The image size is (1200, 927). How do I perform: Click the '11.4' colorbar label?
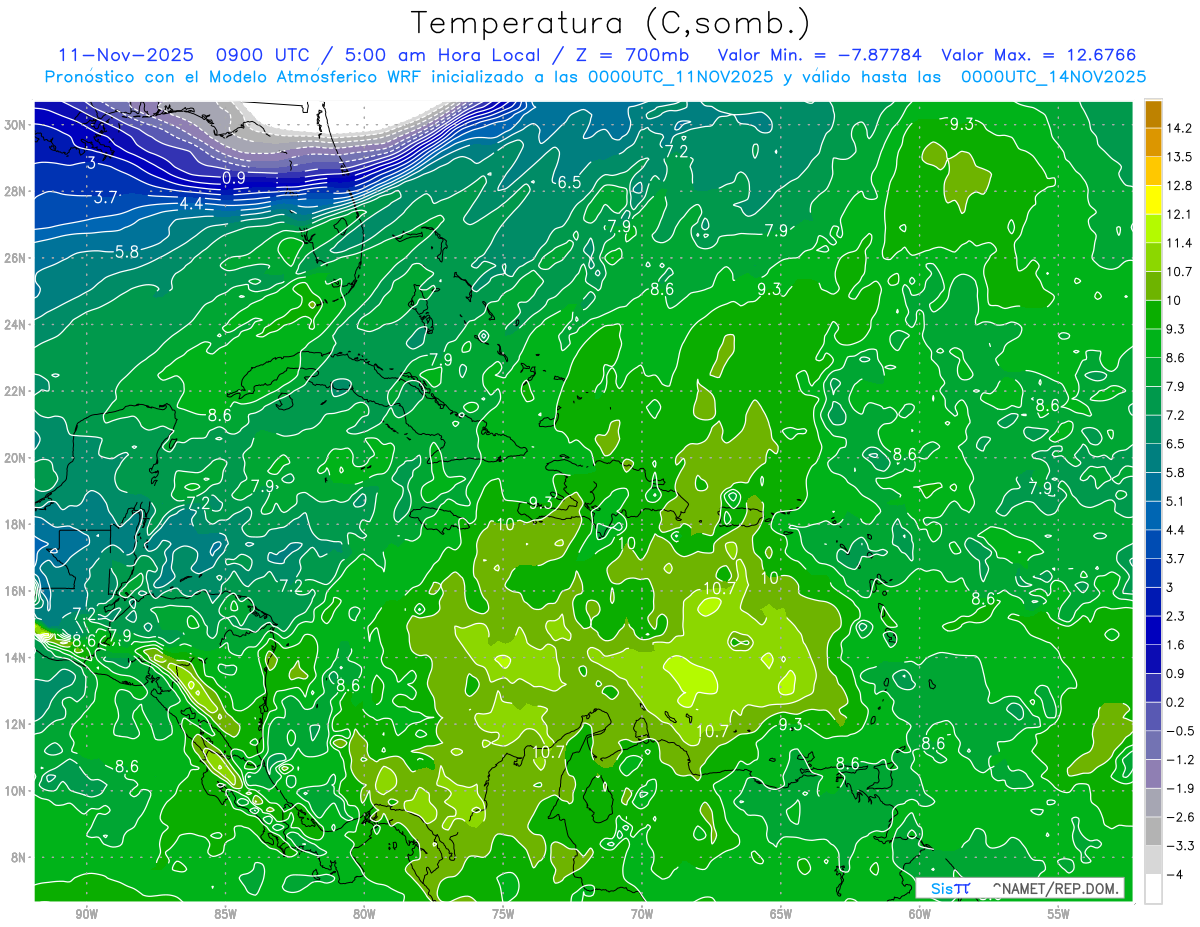pos(1179,243)
